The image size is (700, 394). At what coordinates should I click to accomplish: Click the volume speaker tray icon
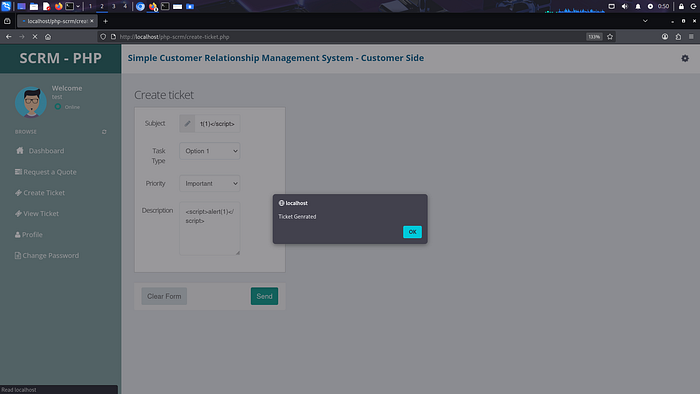(x=625, y=6)
